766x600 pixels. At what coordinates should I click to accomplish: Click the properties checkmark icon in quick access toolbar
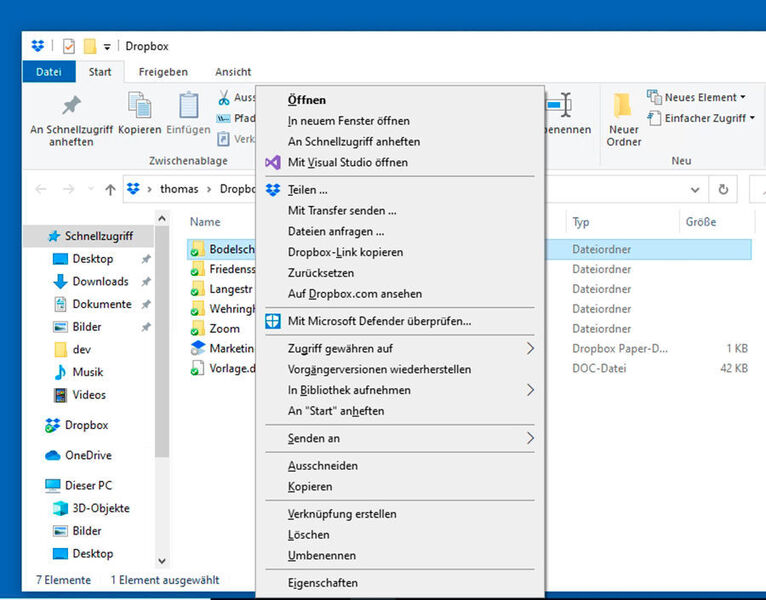coord(68,46)
